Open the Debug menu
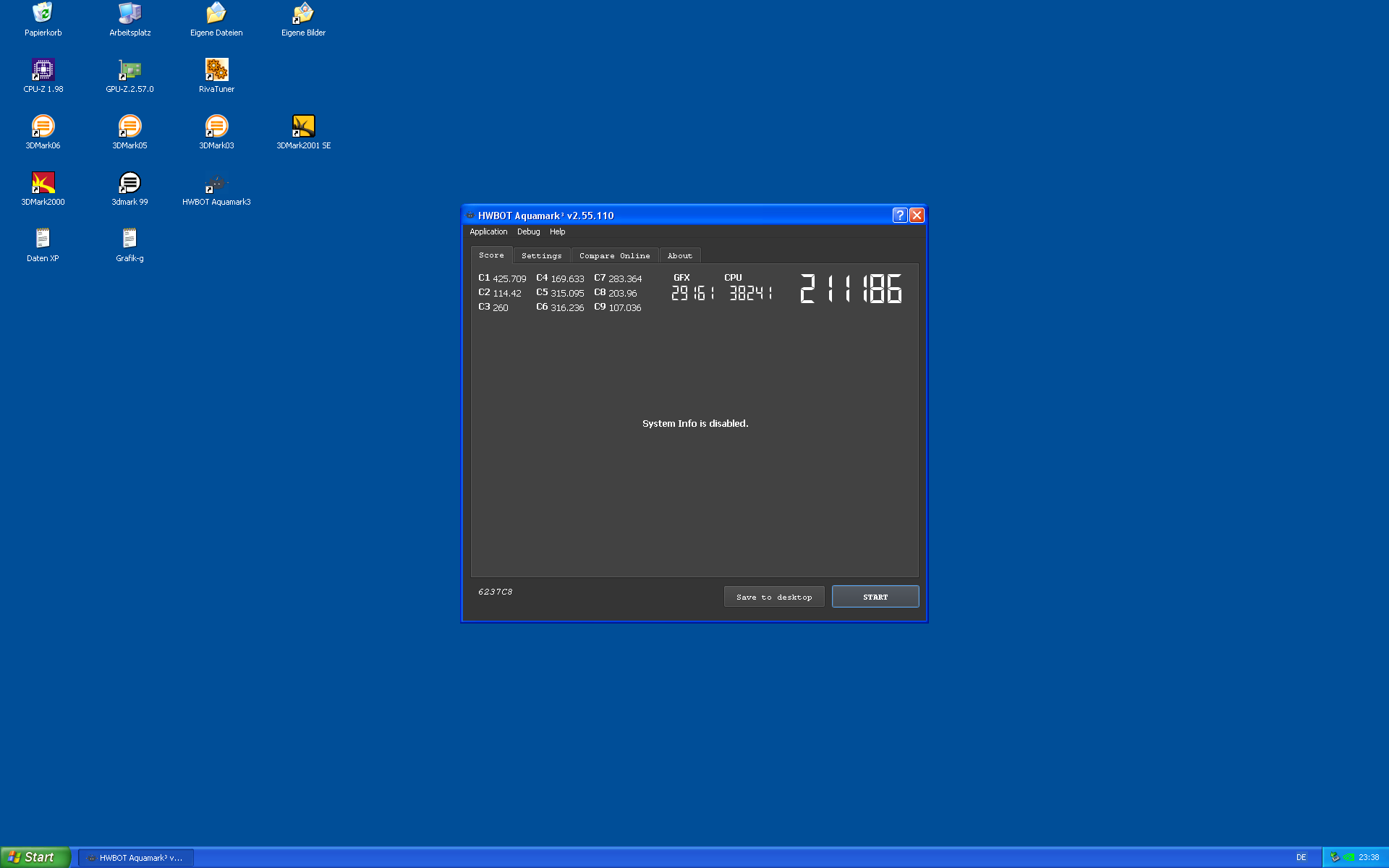The image size is (1389, 868). coord(528,231)
